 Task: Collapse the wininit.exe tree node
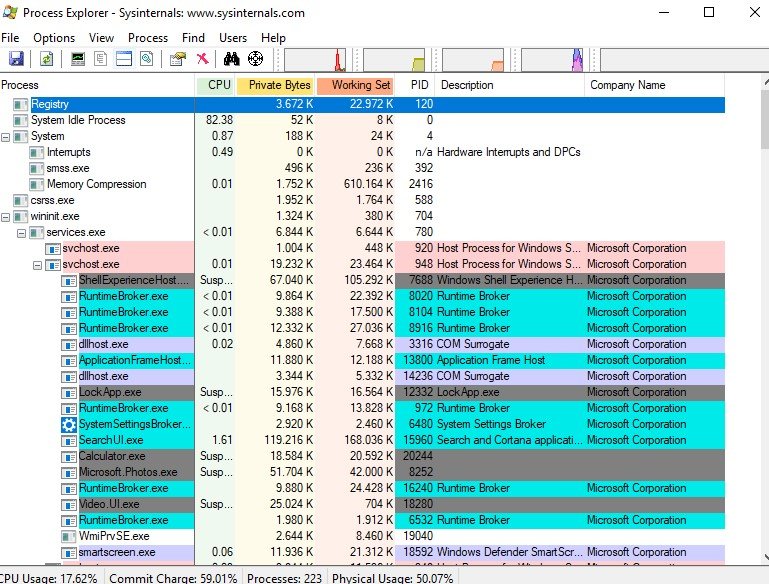point(5,217)
